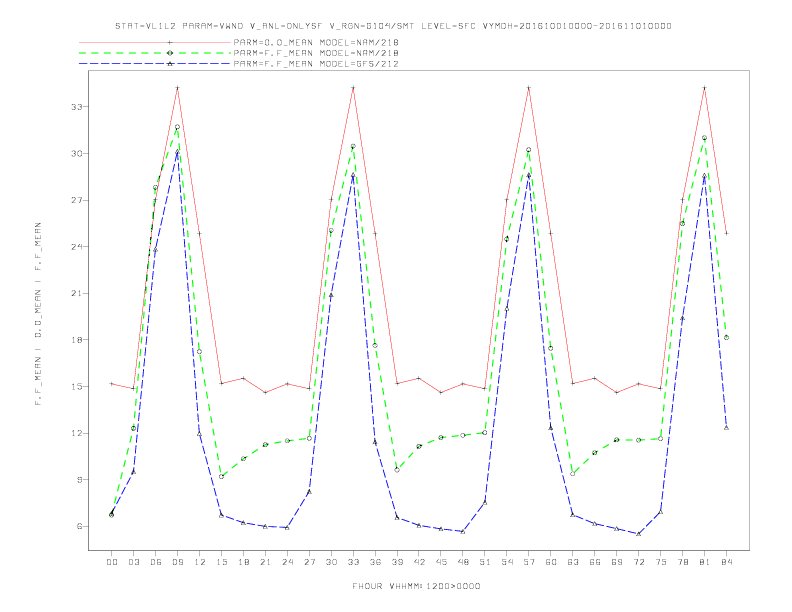This screenshot has height=612, width=792.
Task: Click y-axis tick label 6
Action: pyautogui.click(x=79, y=526)
